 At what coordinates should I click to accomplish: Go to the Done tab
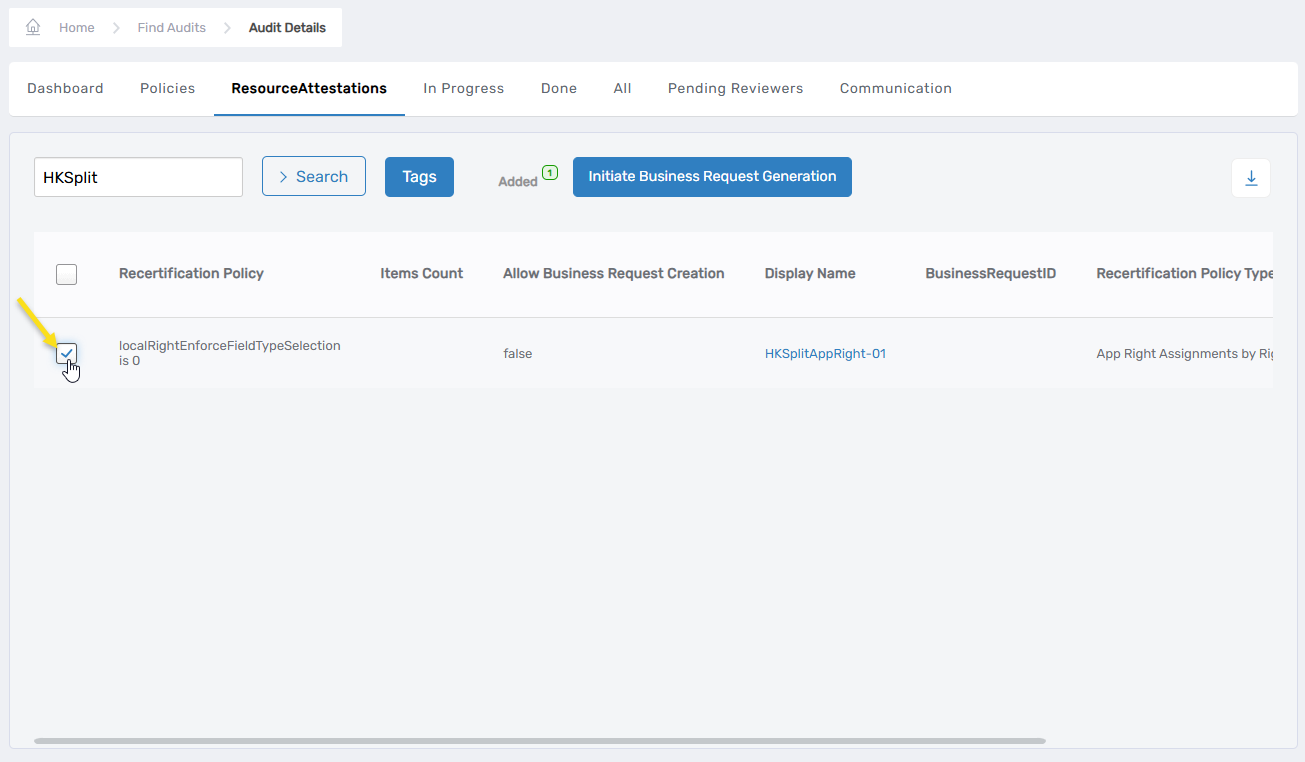[558, 89]
